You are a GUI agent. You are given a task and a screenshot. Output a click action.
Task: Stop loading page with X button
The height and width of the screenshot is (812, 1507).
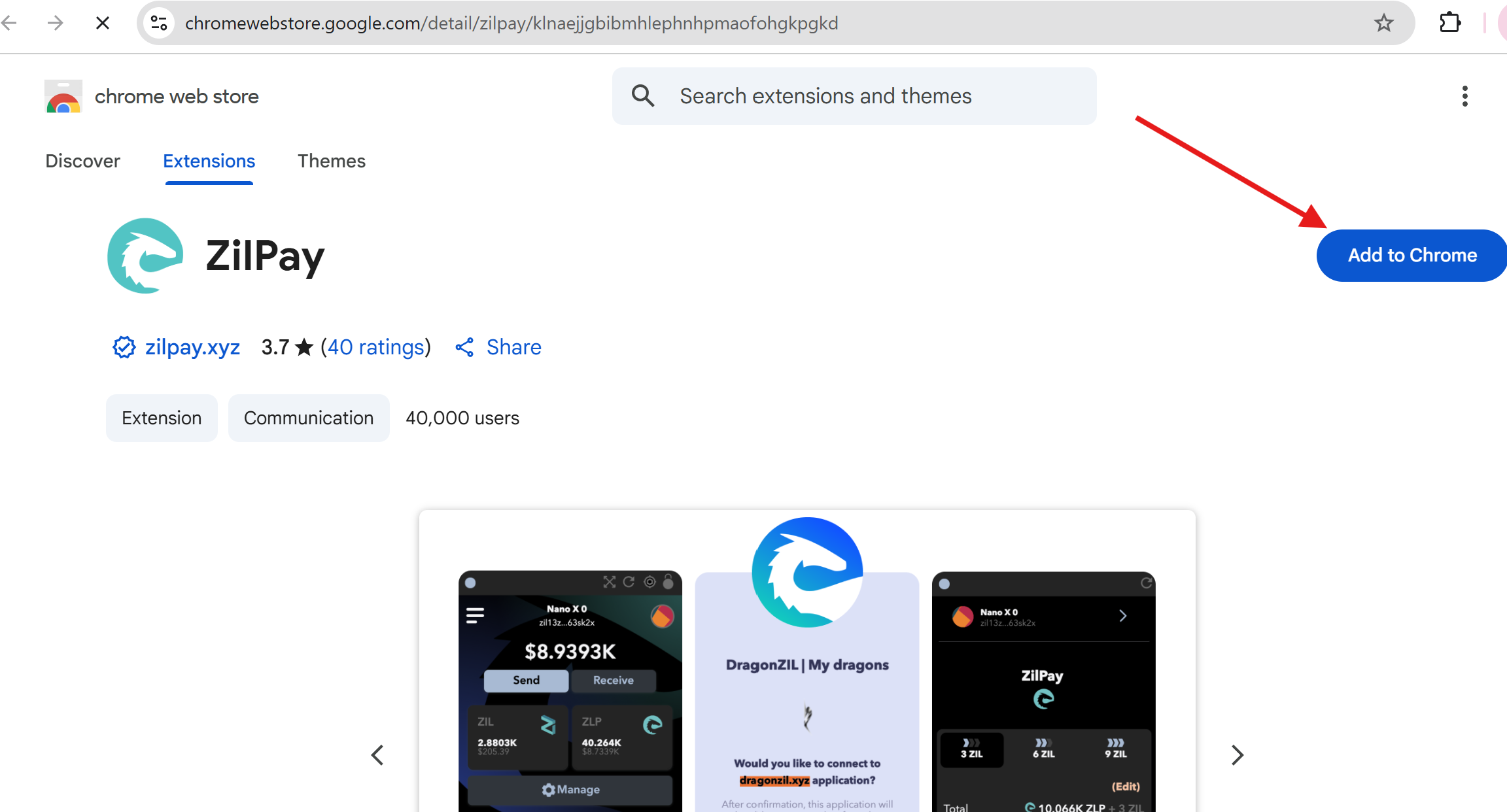[103, 24]
